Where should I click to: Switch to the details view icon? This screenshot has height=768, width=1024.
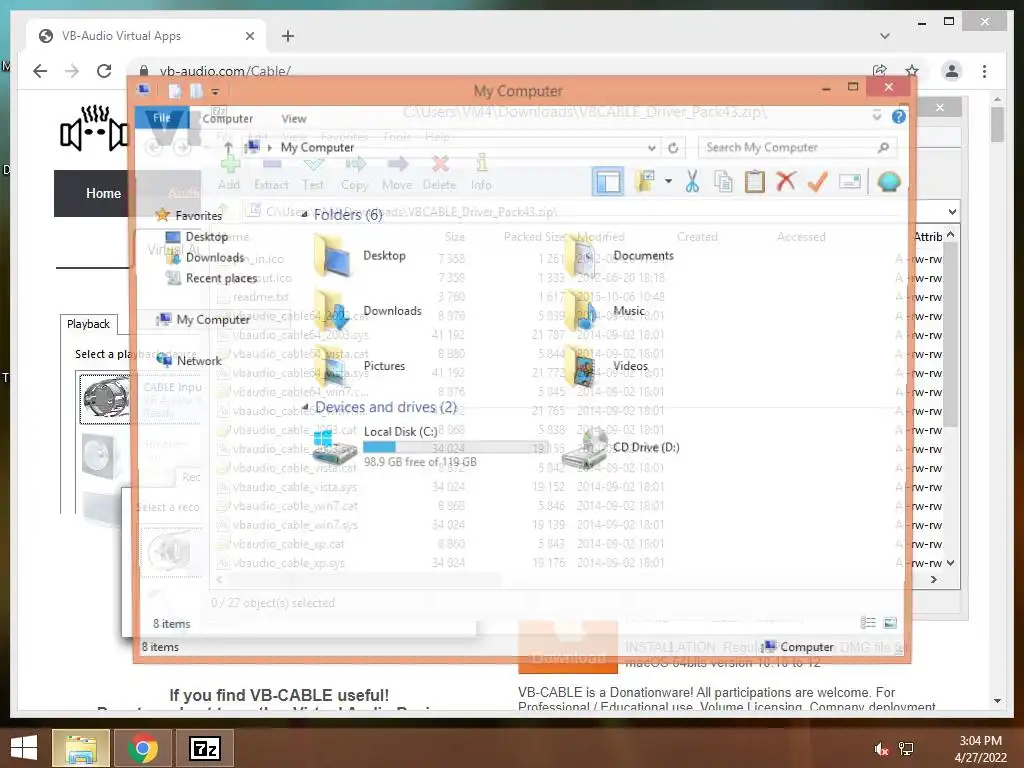[x=868, y=623]
